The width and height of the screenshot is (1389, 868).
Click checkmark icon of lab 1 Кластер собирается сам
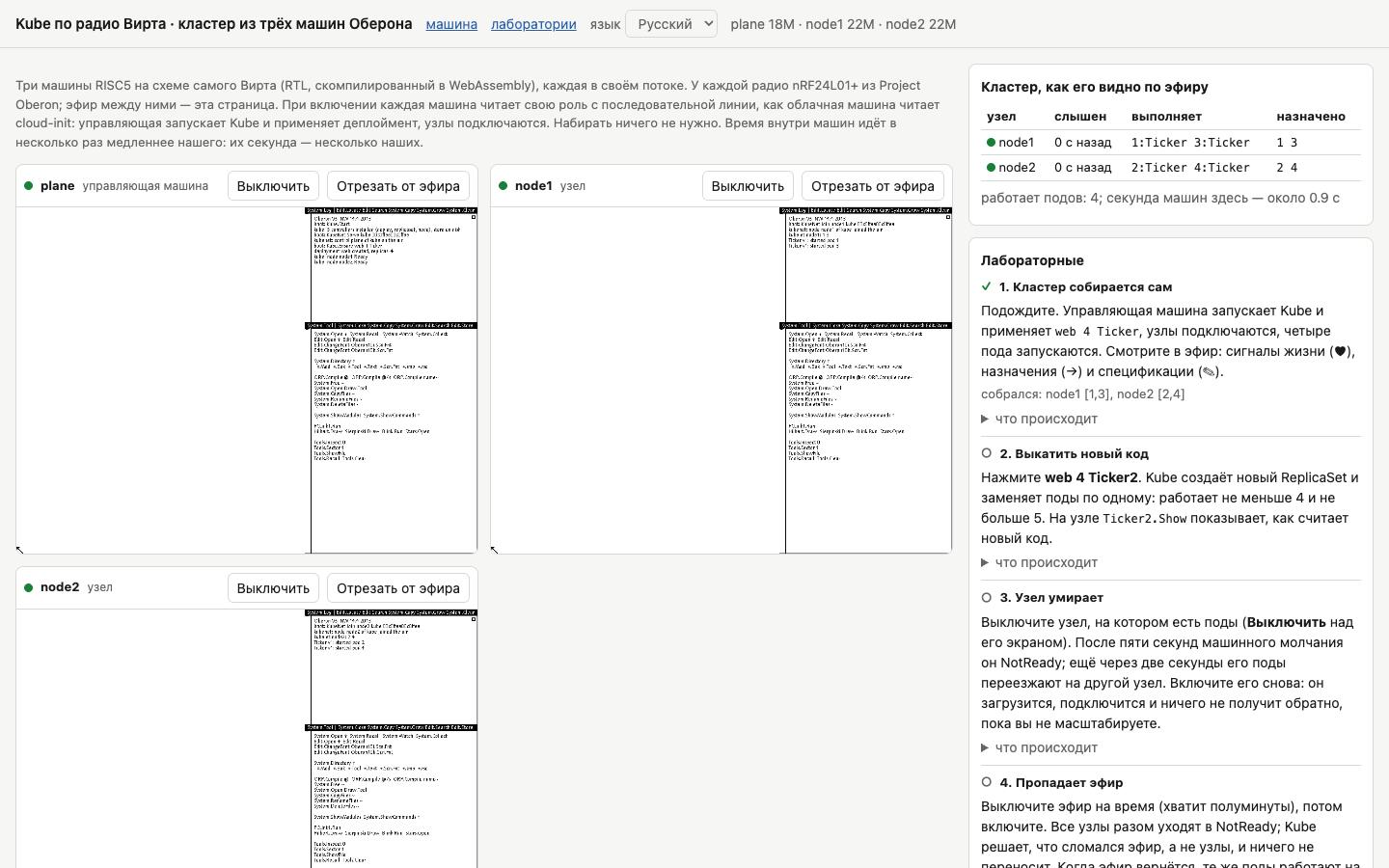point(987,286)
